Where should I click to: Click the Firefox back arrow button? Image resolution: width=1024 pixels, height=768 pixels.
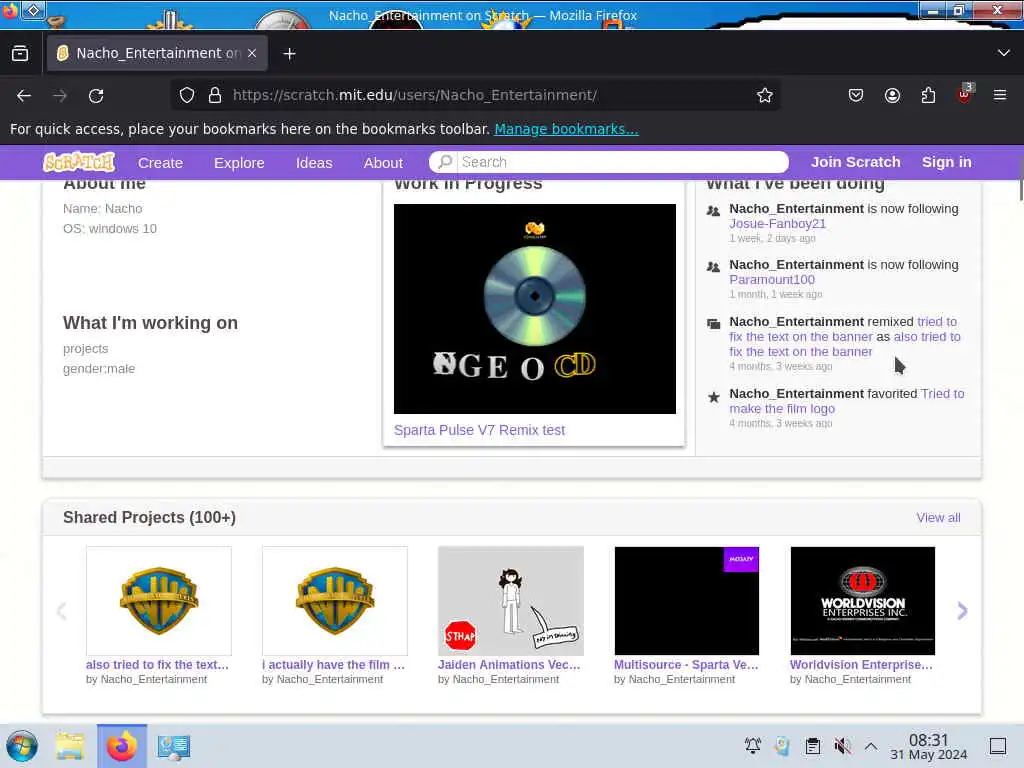click(x=24, y=95)
